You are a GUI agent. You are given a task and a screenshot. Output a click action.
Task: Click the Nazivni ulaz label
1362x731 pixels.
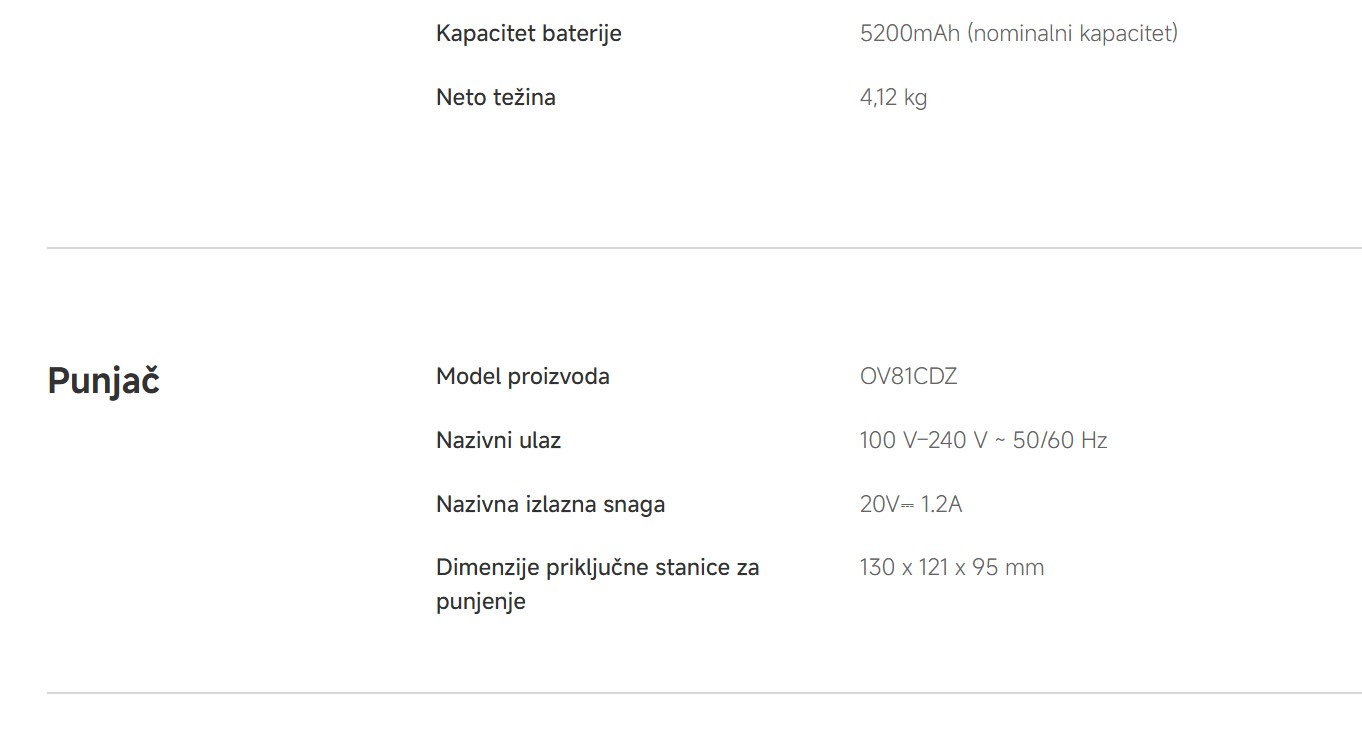point(498,440)
